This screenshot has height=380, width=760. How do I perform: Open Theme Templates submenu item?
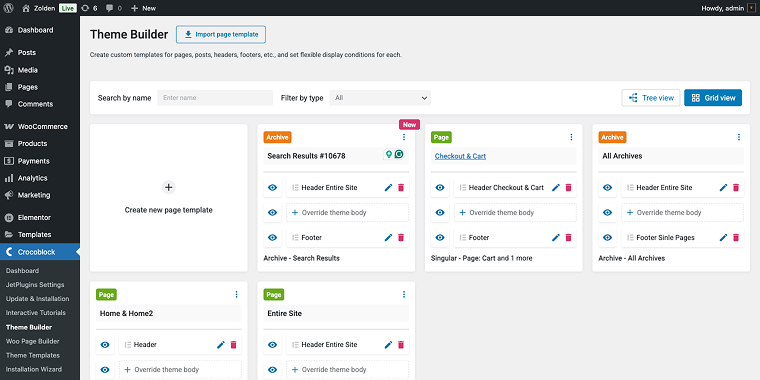tap(32, 355)
